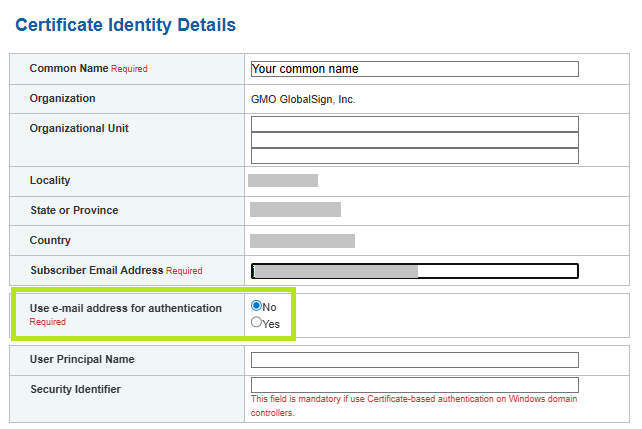Viewport: 642px width, 429px height.
Task: Focus the first Organizational Unit text box
Action: coord(414,124)
